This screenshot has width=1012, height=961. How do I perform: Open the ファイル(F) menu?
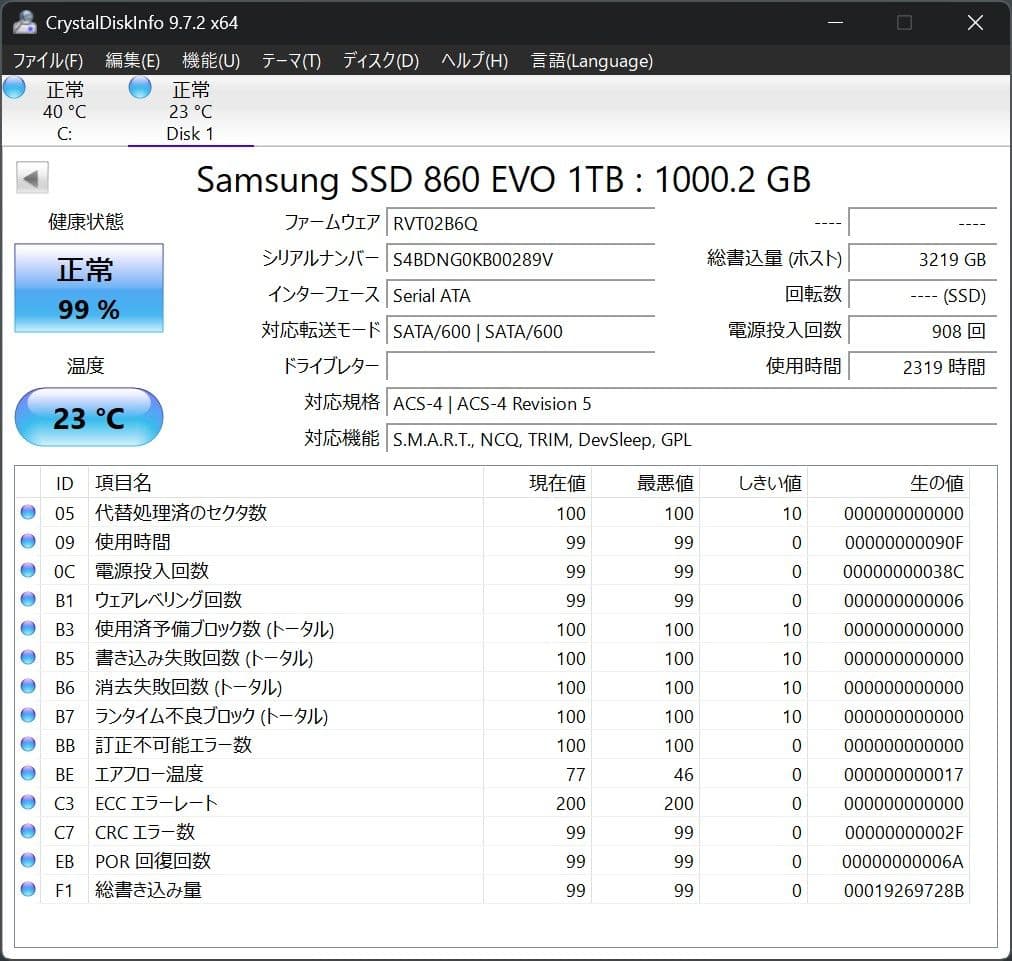49,60
